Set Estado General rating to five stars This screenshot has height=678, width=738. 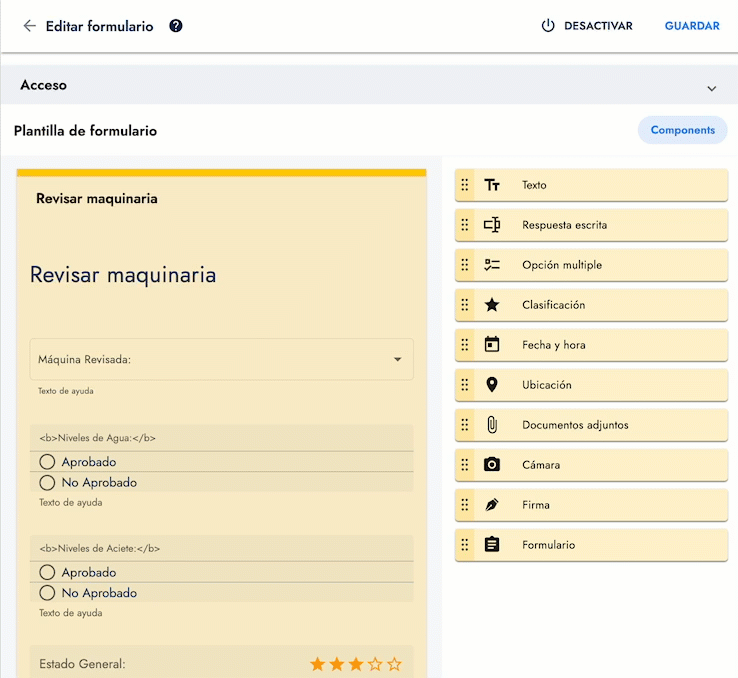pos(394,664)
